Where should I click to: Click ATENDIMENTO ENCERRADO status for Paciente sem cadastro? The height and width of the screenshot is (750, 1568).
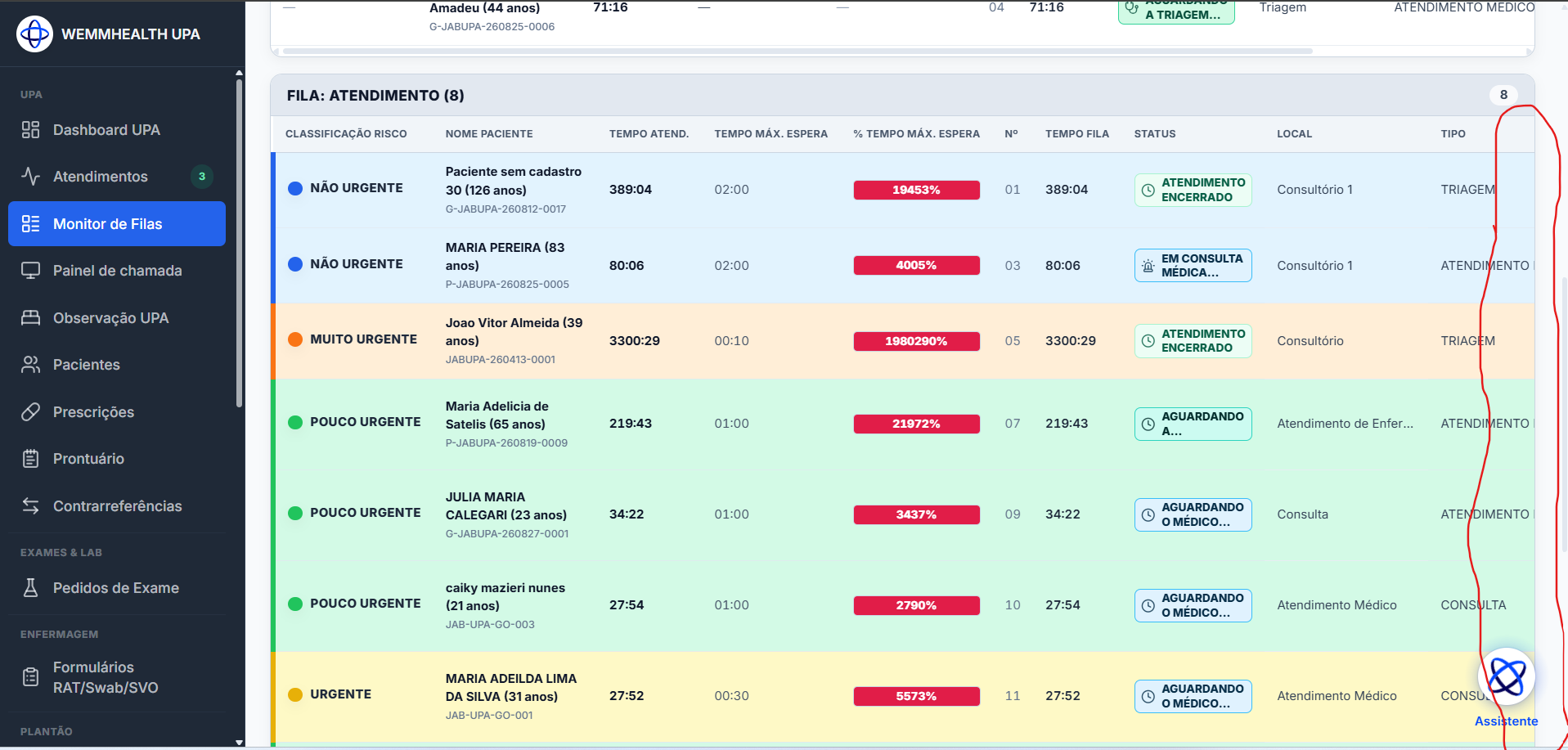point(1193,190)
